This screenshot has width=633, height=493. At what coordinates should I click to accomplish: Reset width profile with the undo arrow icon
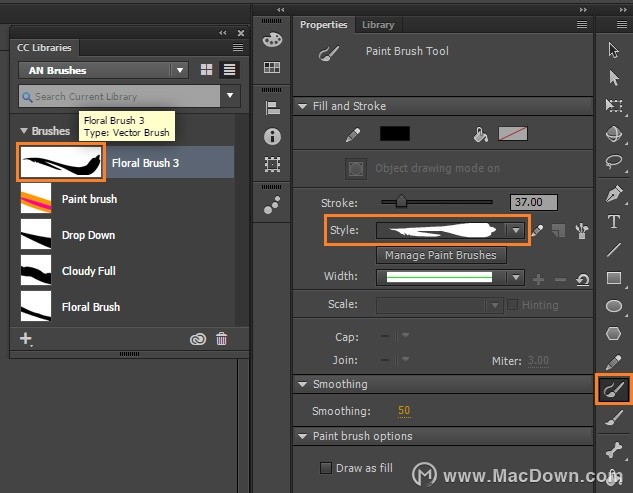(x=583, y=279)
